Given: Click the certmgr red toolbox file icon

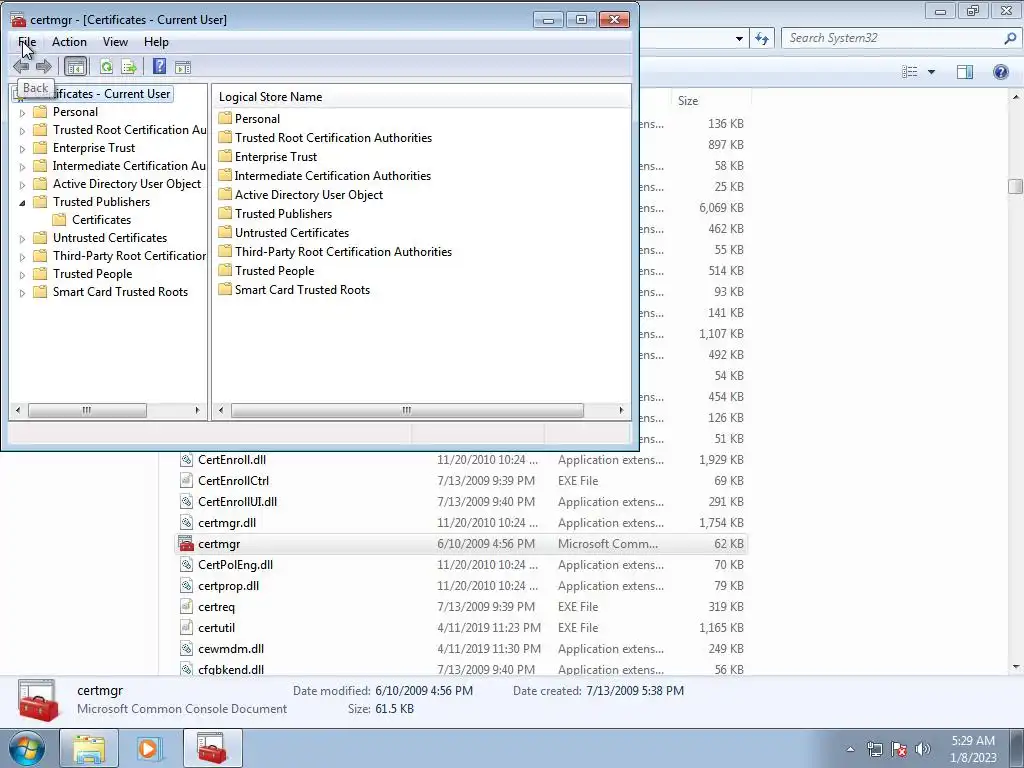Looking at the screenshot, I should 186,543.
